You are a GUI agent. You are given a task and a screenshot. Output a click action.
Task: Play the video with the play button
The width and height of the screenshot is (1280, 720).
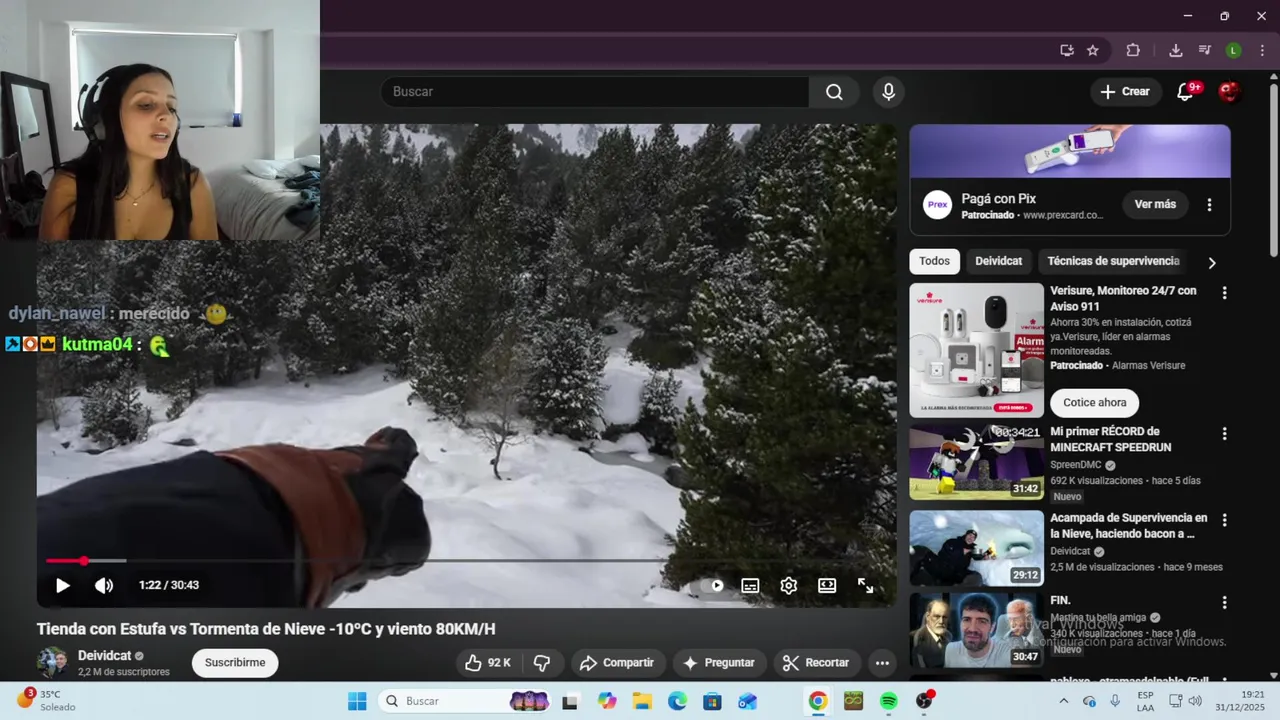[x=62, y=586]
